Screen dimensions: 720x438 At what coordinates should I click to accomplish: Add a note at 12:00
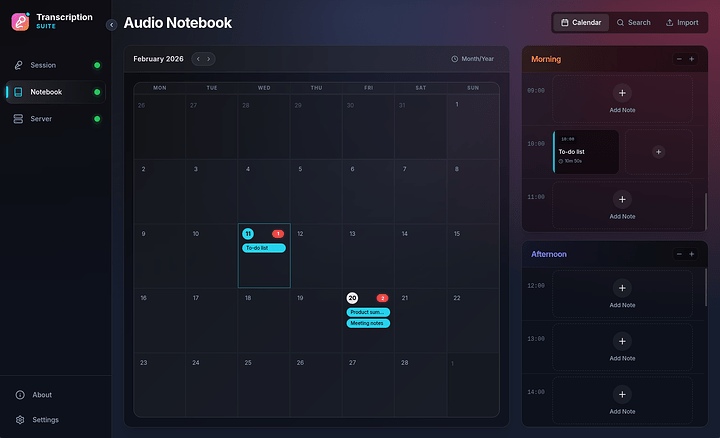[622, 294]
